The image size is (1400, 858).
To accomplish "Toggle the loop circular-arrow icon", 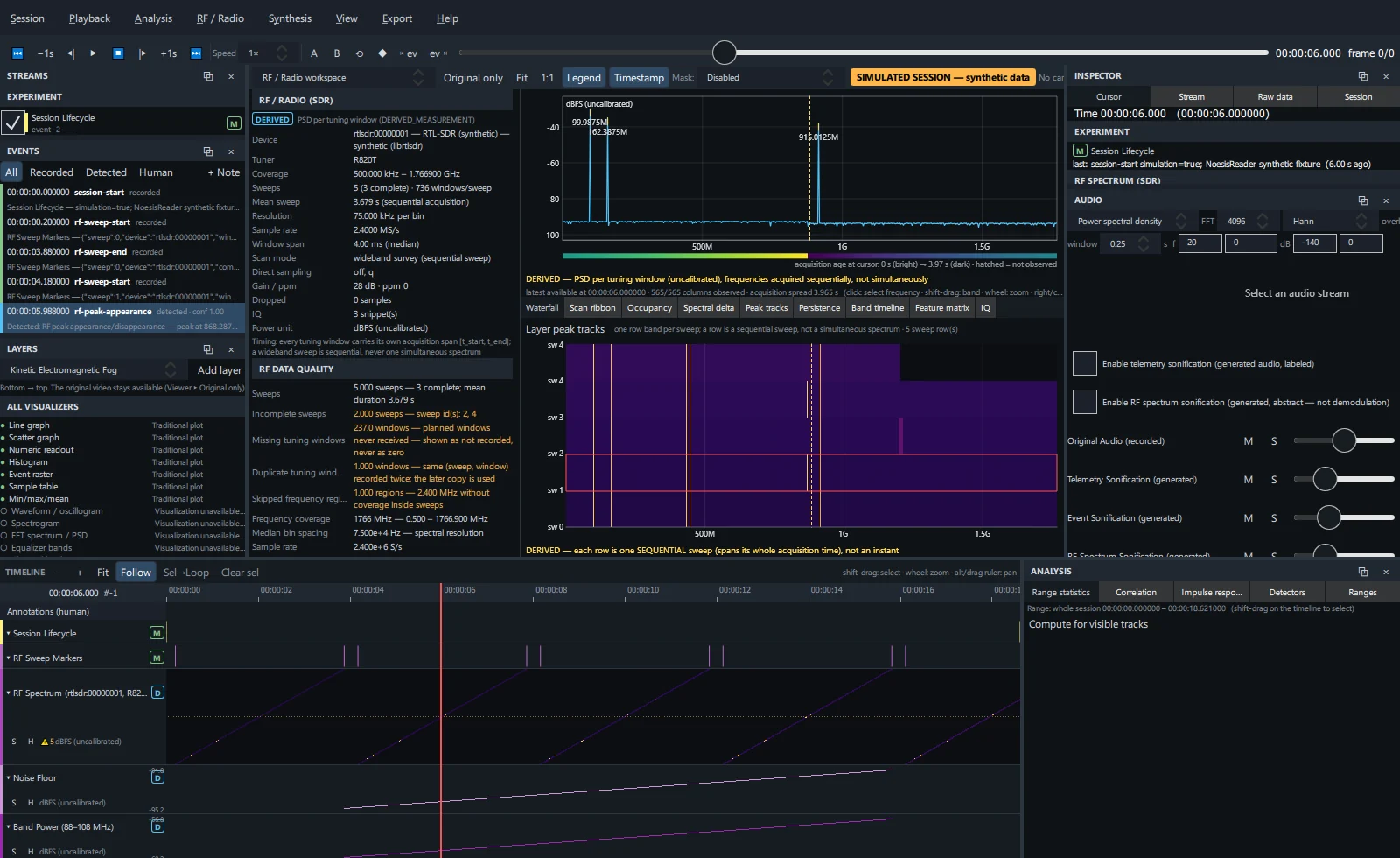I will [x=360, y=53].
